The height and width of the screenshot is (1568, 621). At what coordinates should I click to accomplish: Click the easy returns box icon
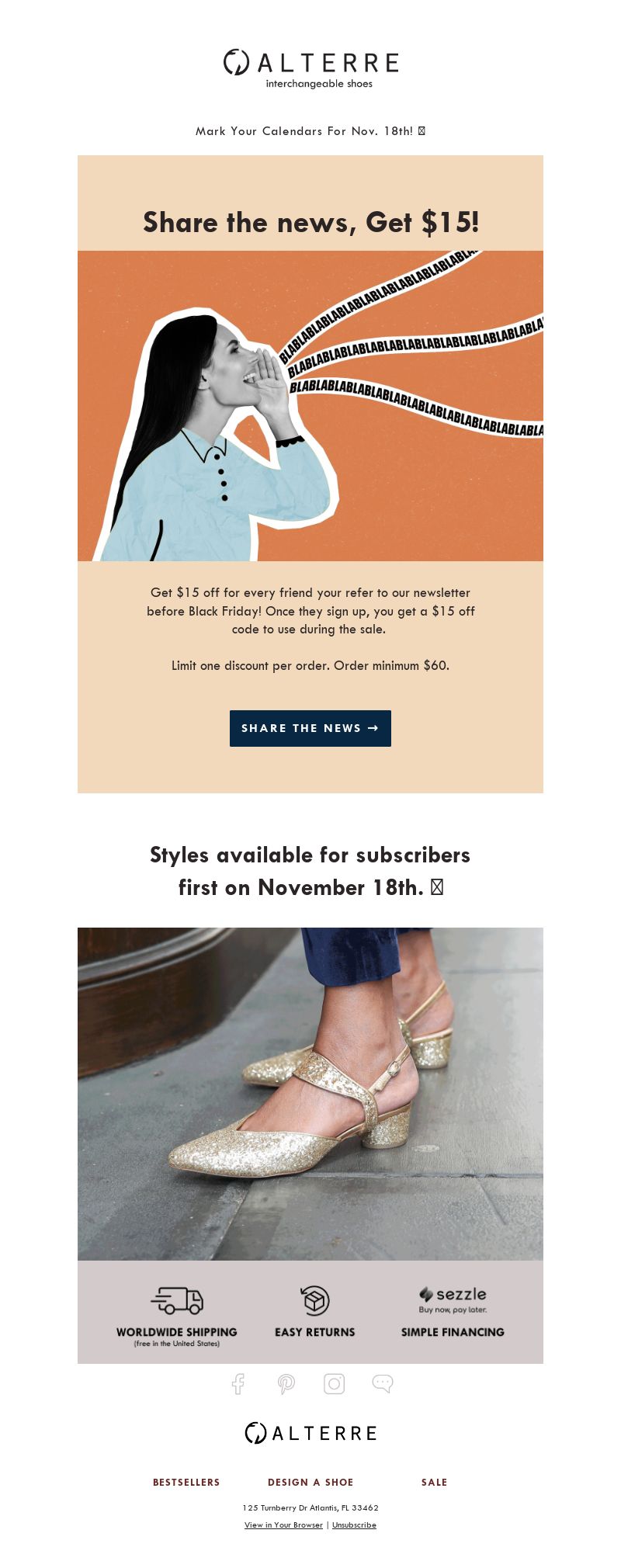click(x=315, y=1300)
